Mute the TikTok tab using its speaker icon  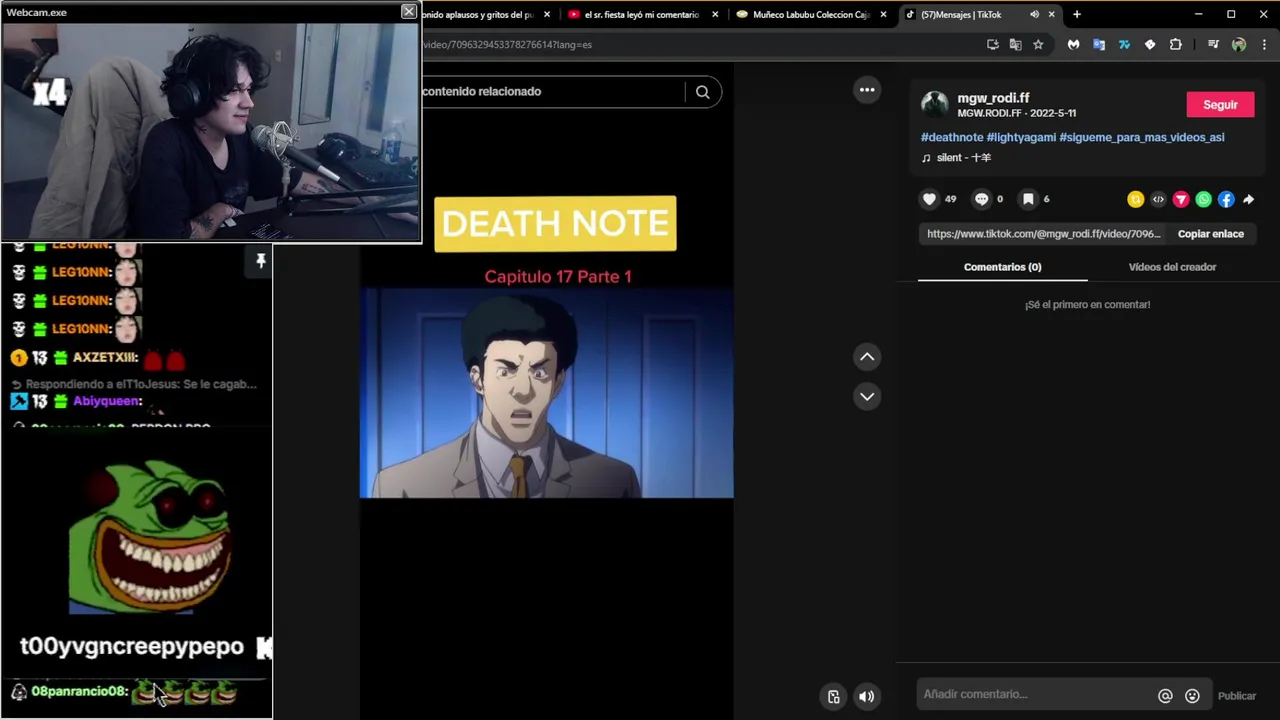tap(1034, 15)
